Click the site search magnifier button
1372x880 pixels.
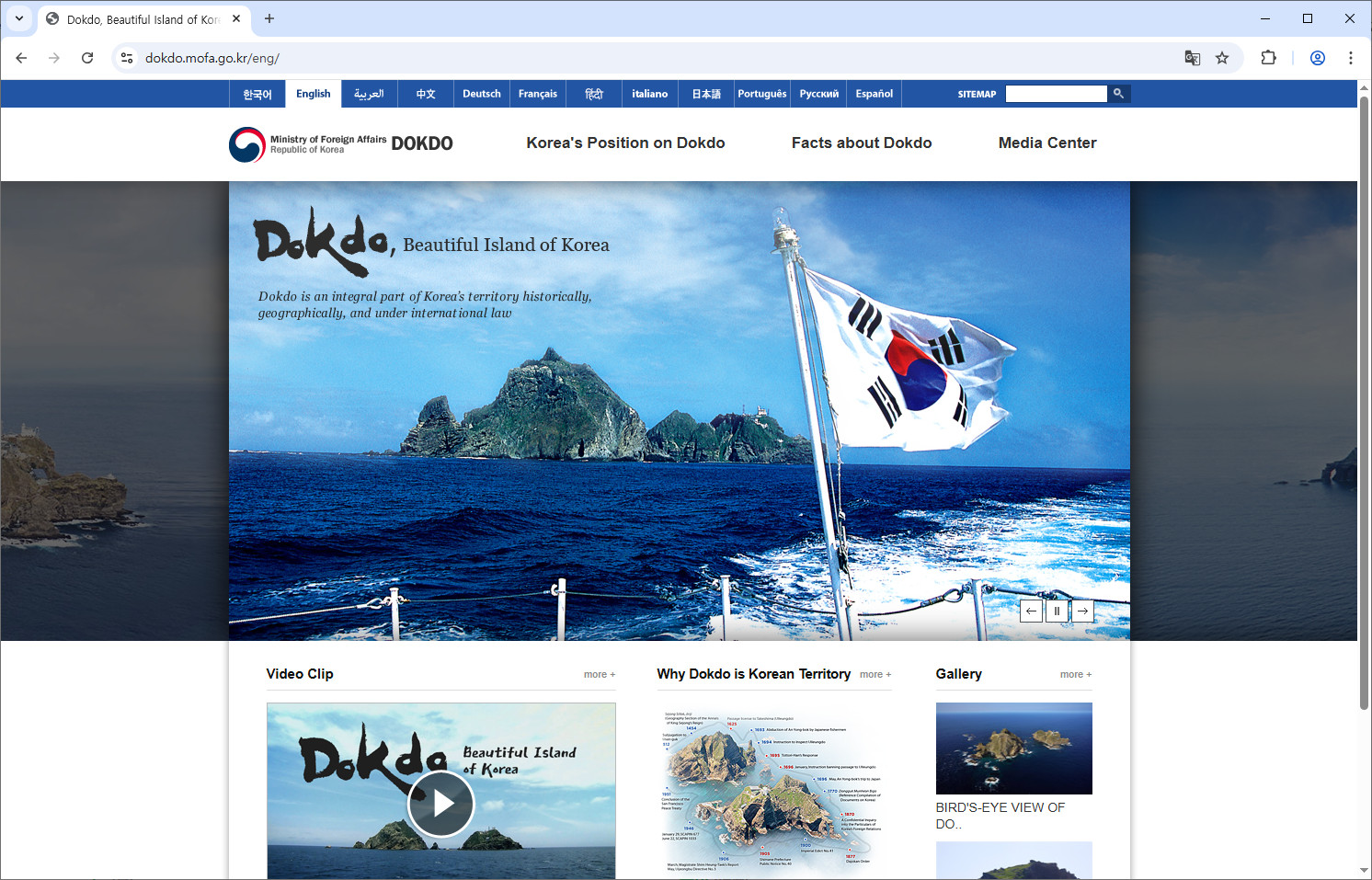tap(1119, 94)
